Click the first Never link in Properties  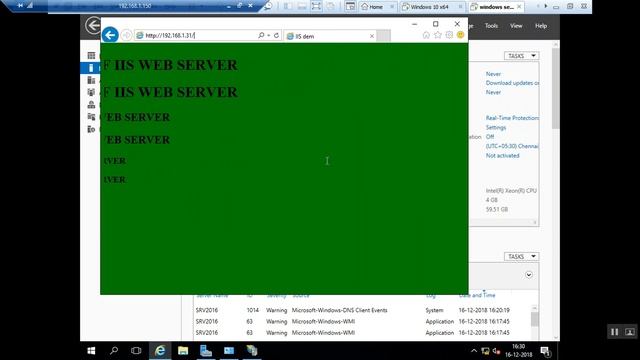(x=493, y=74)
